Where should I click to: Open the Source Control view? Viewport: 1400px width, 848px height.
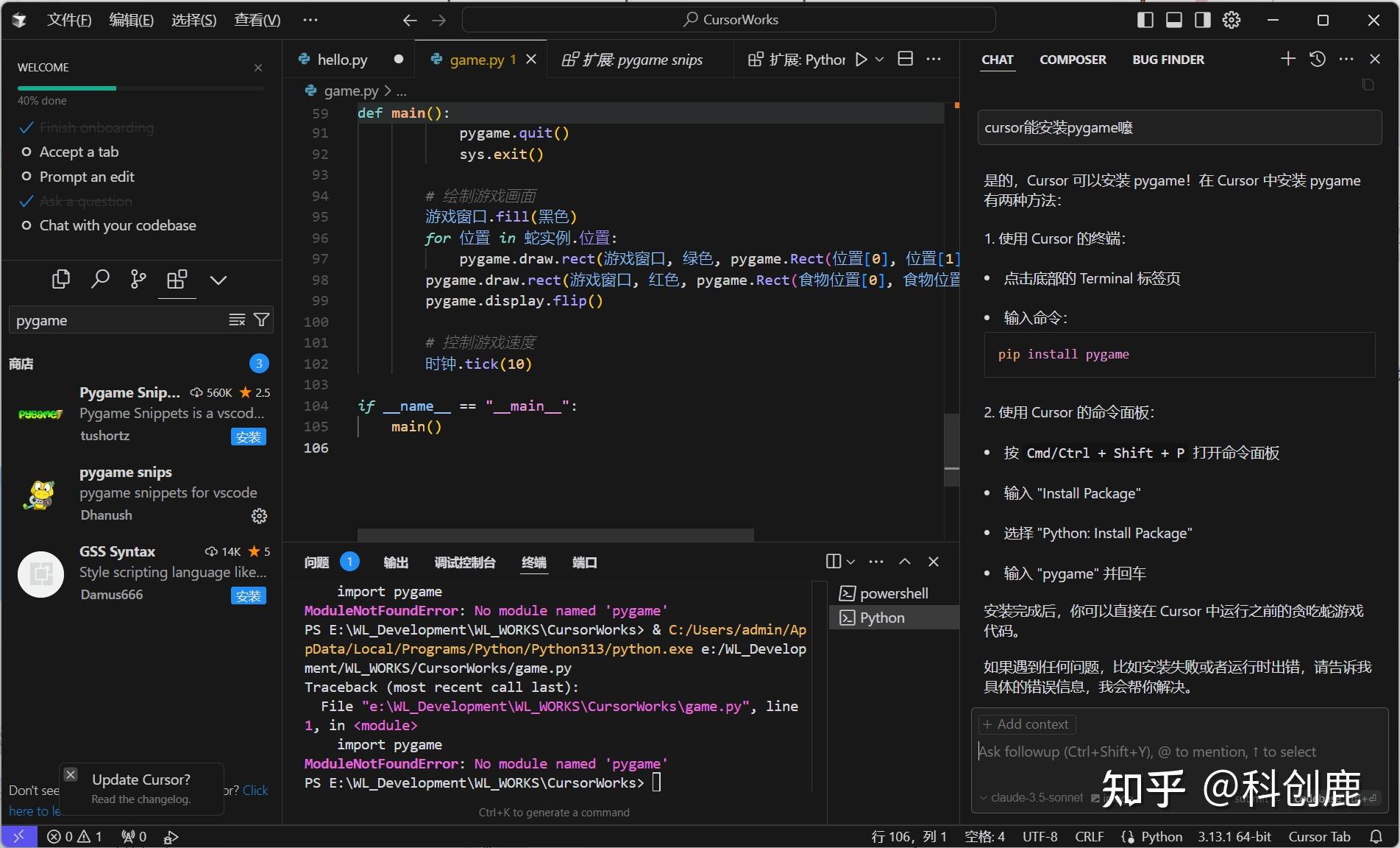[138, 280]
